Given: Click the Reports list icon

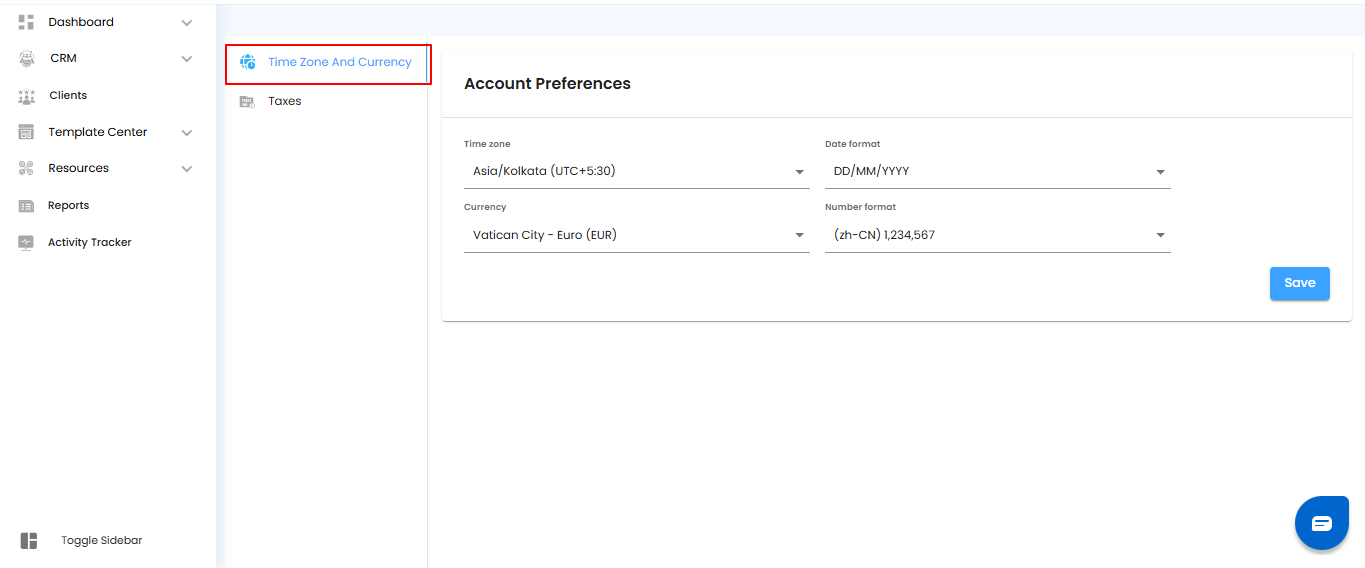Looking at the screenshot, I should (x=27, y=206).
